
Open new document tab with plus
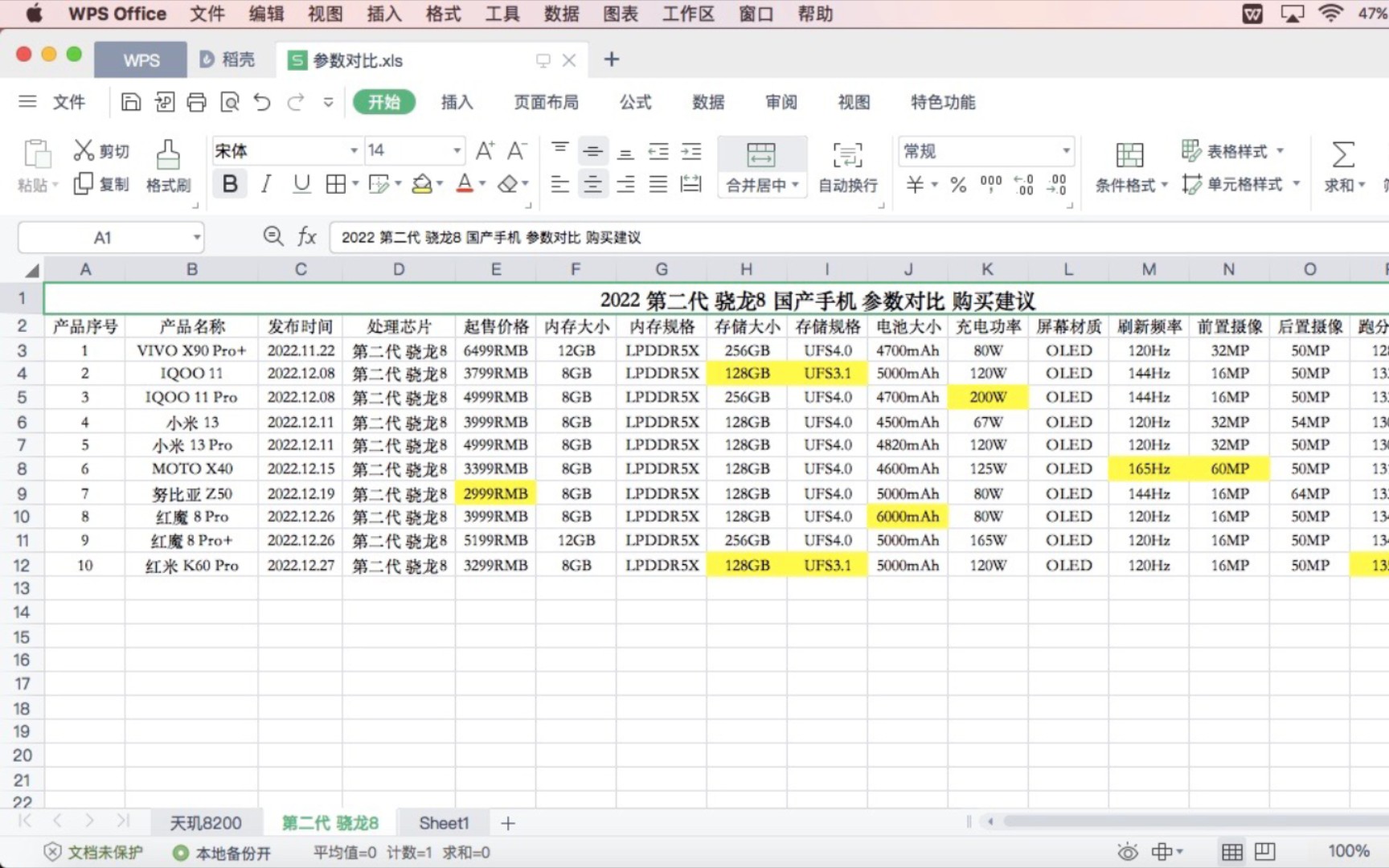pyautogui.click(x=611, y=59)
